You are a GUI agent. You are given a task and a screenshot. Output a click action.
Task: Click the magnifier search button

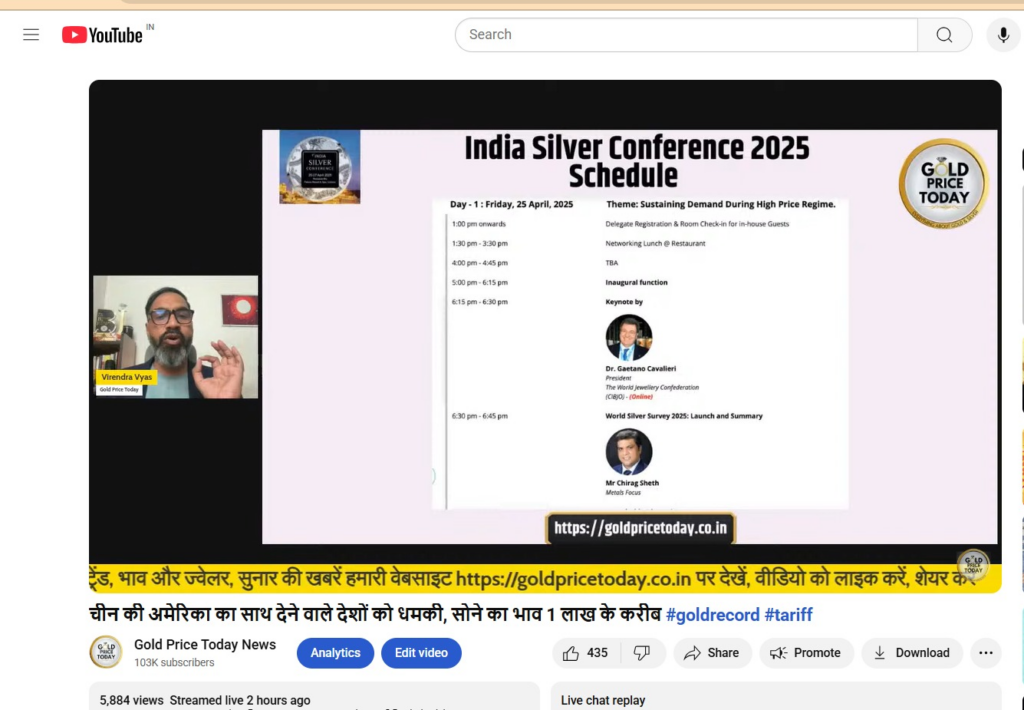pos(944,35)
